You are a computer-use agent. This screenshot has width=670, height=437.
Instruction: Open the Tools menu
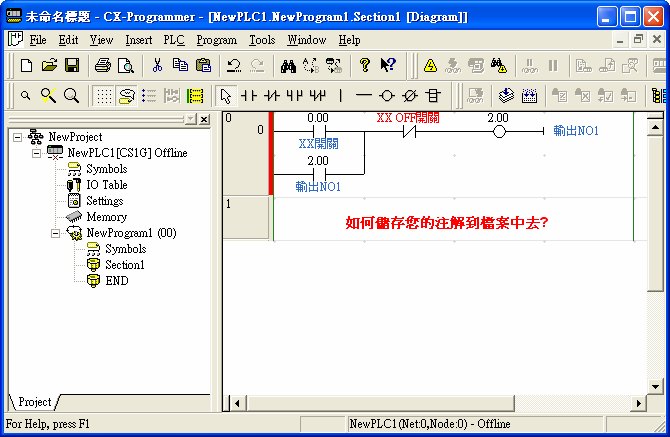pyautogui.click(x=262, y=40)
